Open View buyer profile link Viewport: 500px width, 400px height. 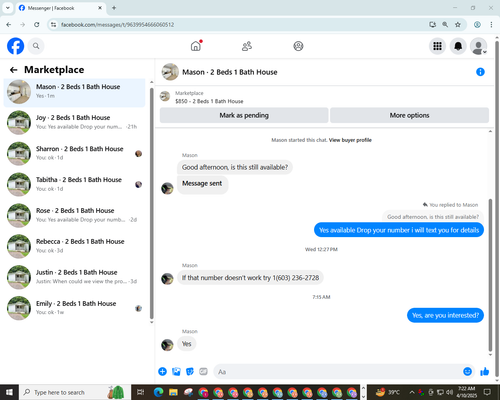pyautogui.click(x=350, y=140)
